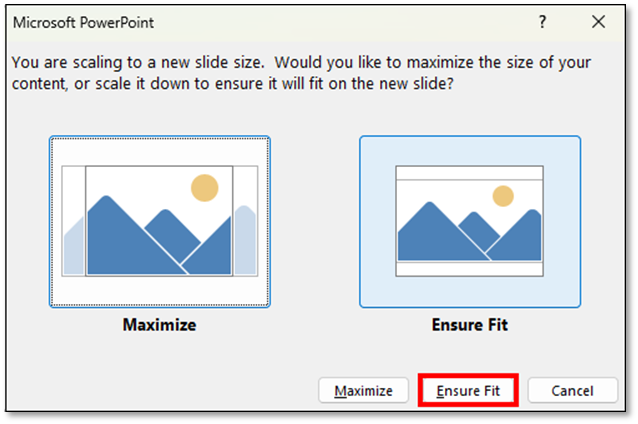Click the question mark help icon
The height and width of the screenshot is (424, 638).
point(543,21)
